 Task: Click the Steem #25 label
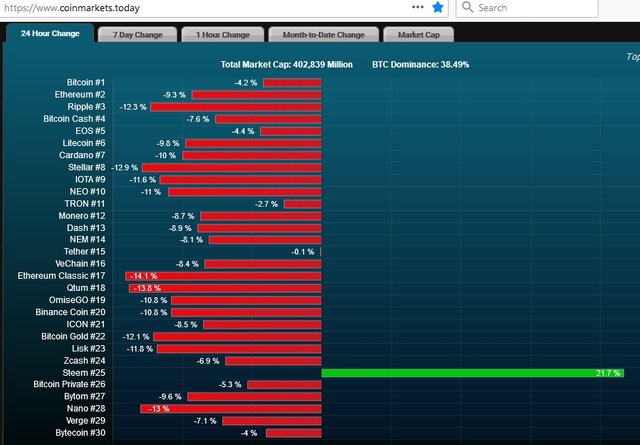point(84,373)
